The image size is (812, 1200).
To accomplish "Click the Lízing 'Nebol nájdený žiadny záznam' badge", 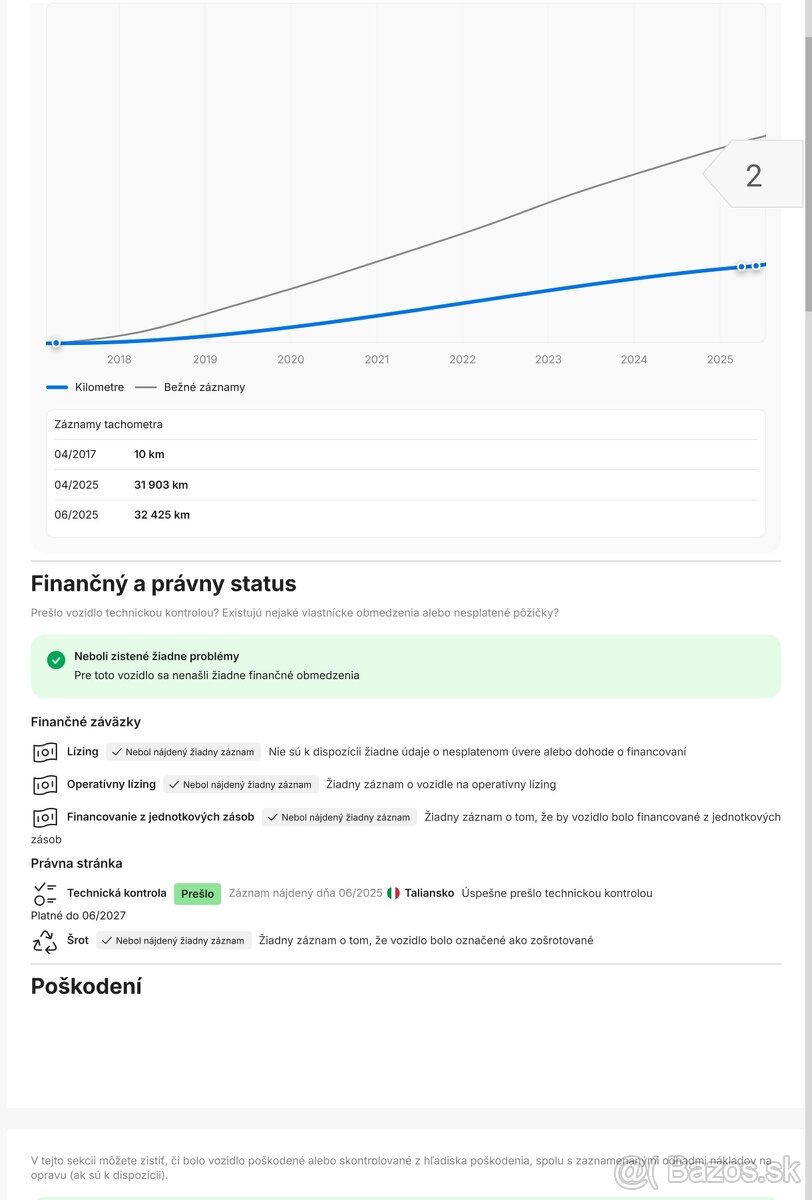I will (183, 752).
